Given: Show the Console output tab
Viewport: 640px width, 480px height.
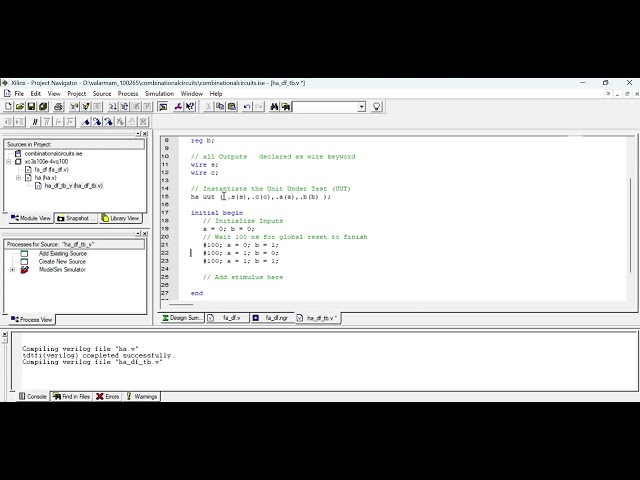Looking at the screenshot, I should 33,396.
